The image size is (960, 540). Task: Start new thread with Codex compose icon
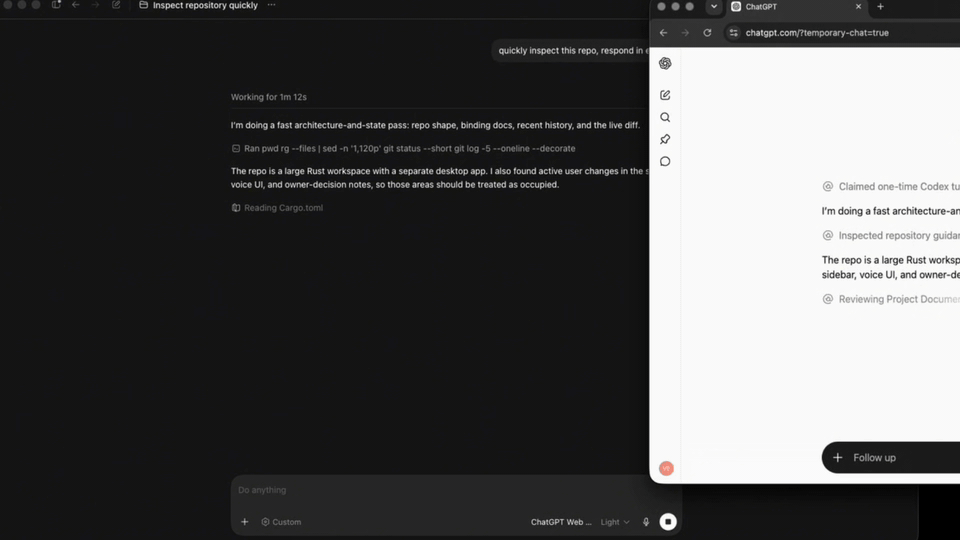(x=116, y=5)
